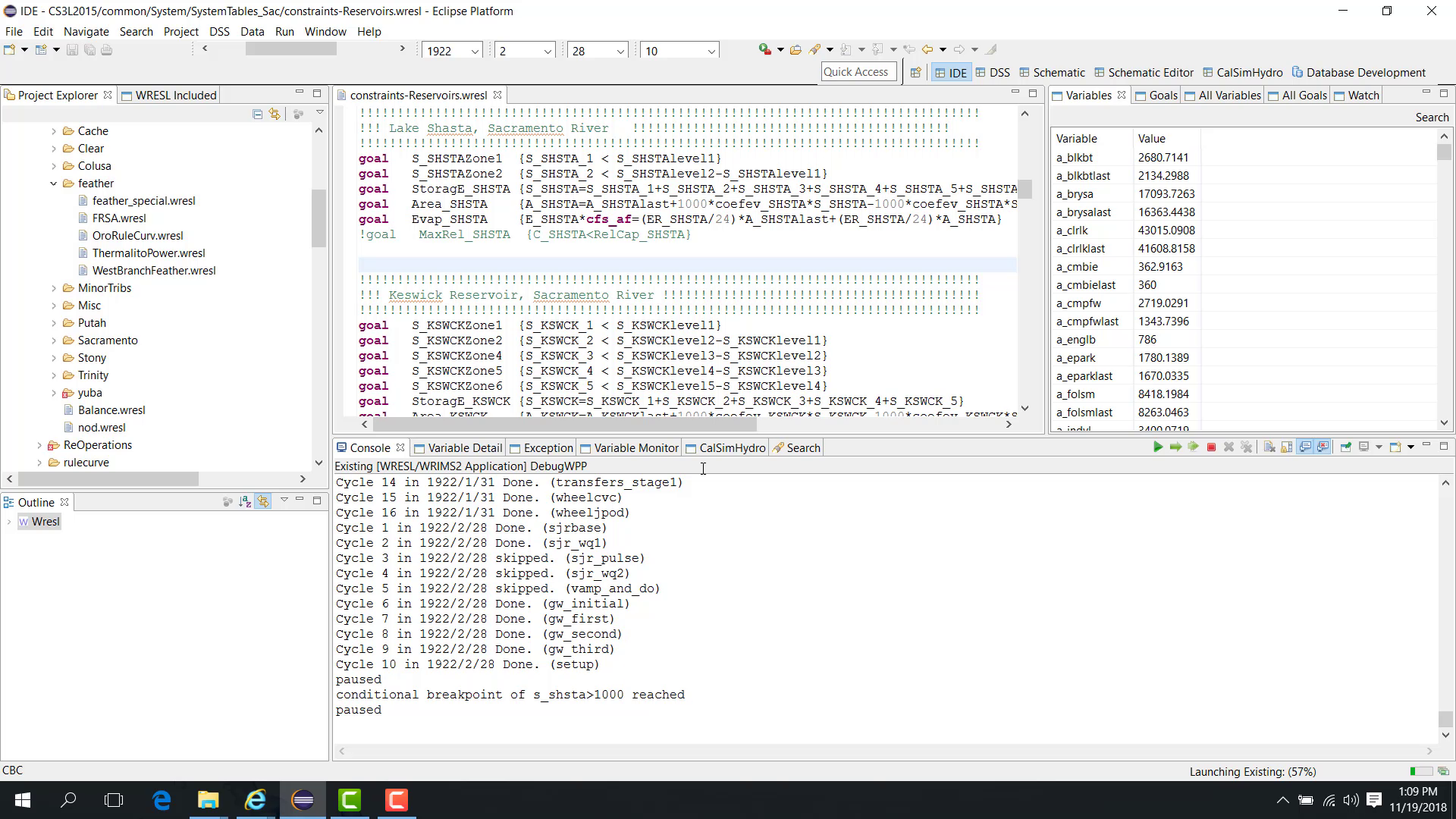The width and height of the screenshot is (1456, 819).
Task: Open the Database Development perspective
Action: click(x=1358, y=73)
